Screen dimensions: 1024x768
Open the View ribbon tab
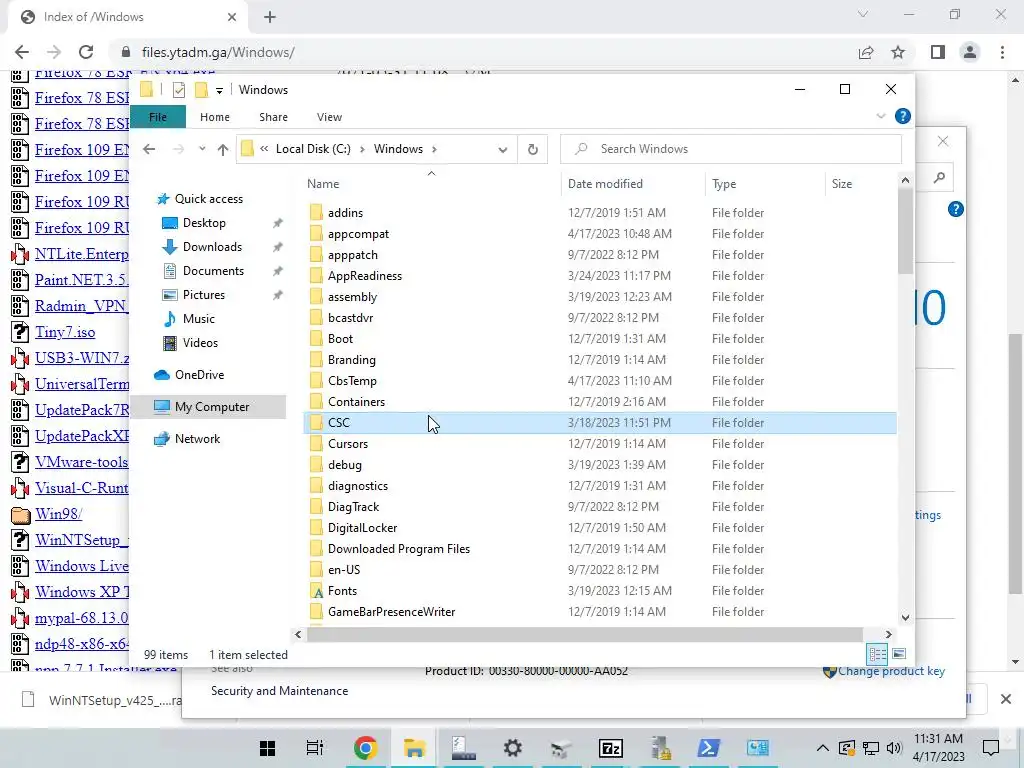(x=329, y=117)
